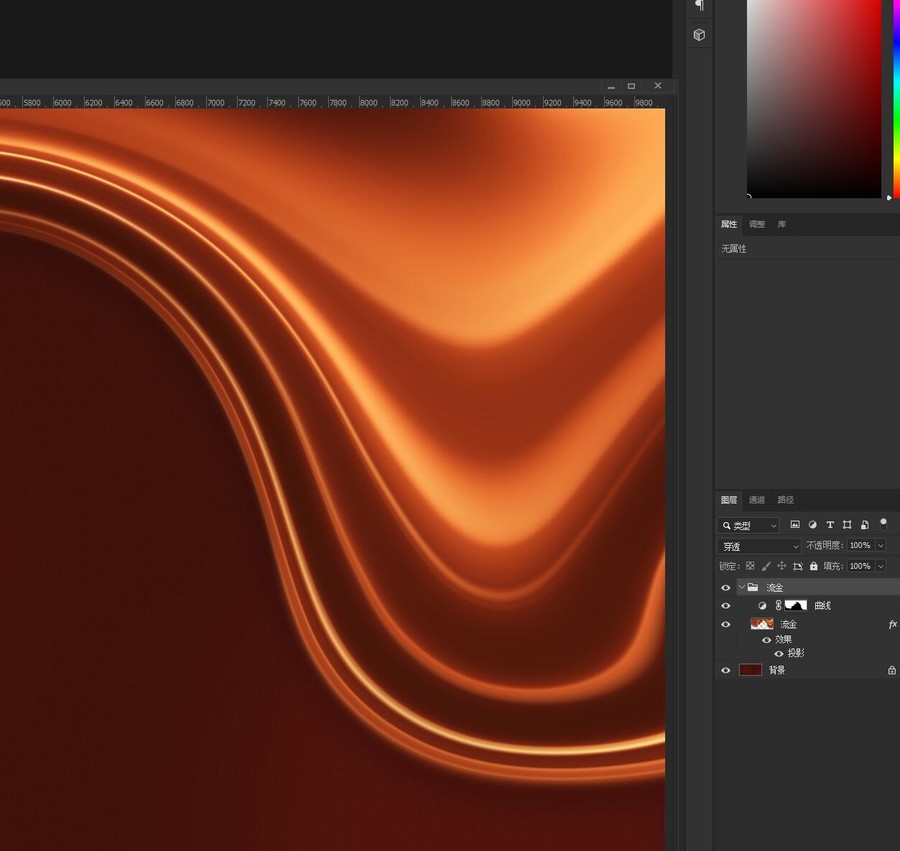Viewport: 900px width, 851px height.
Task: Toggle the layer filter on/off switch
Action: pyautogui.click(x=883, y=523)
